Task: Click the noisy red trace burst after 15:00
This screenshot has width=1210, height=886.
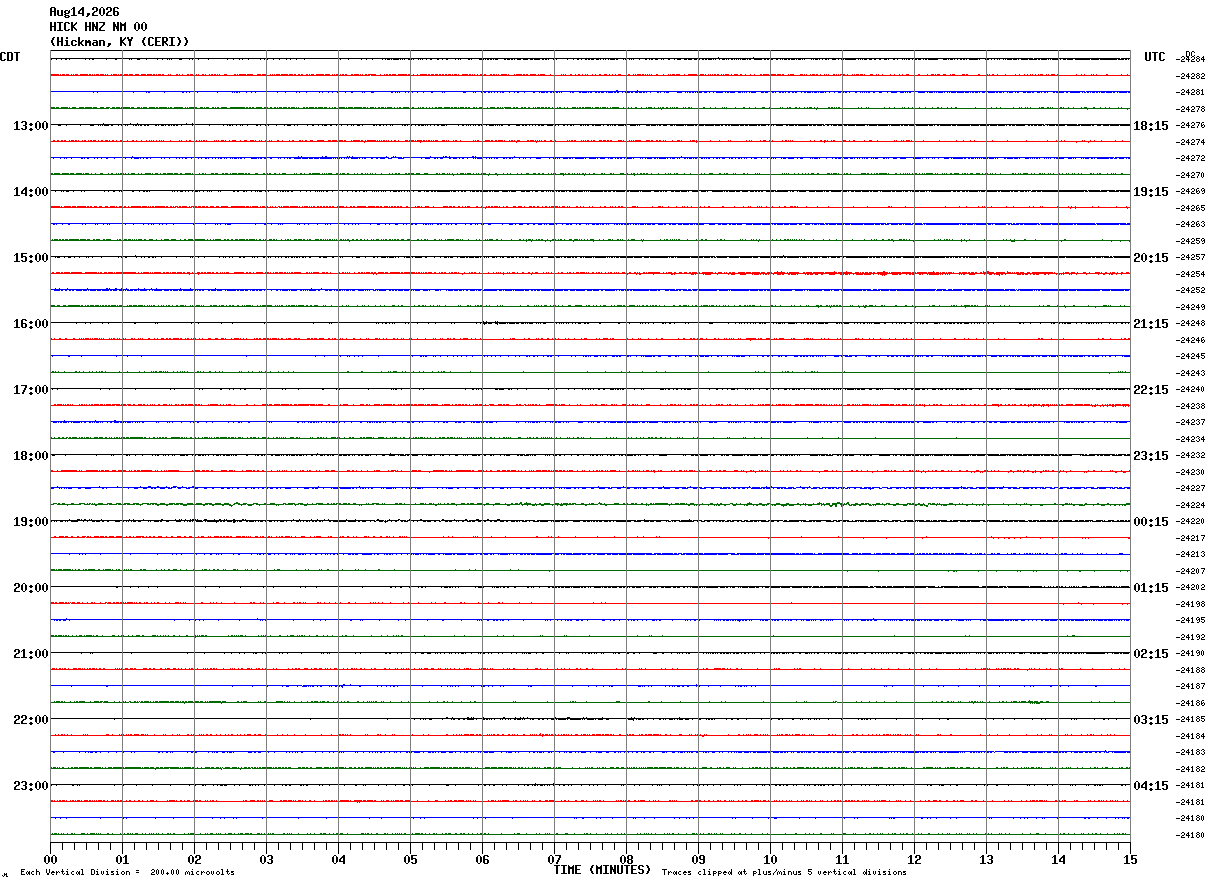Action: (x=880, y=273)
